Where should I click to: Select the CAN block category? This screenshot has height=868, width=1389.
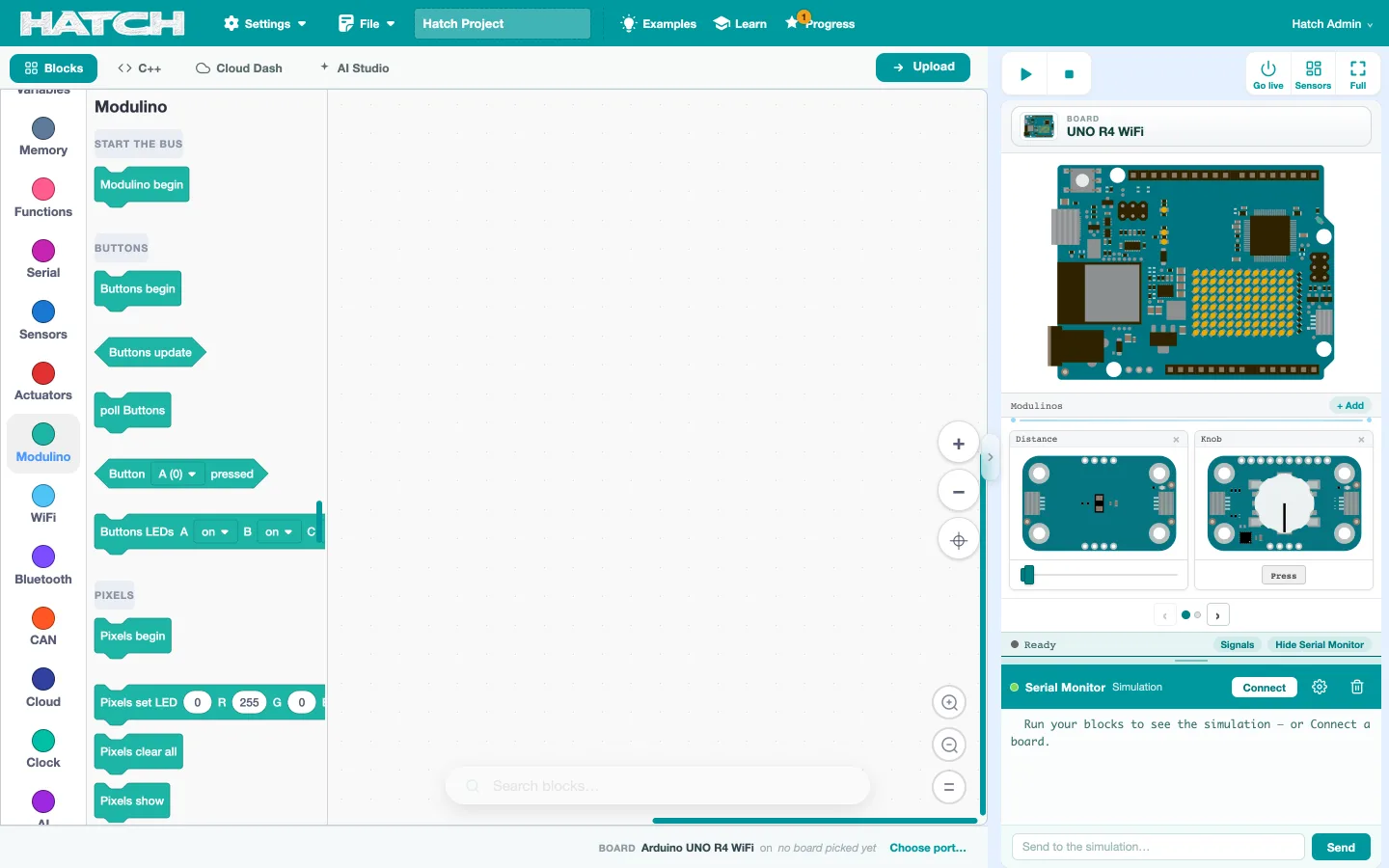pyautogui.click(x=43, y=627)
